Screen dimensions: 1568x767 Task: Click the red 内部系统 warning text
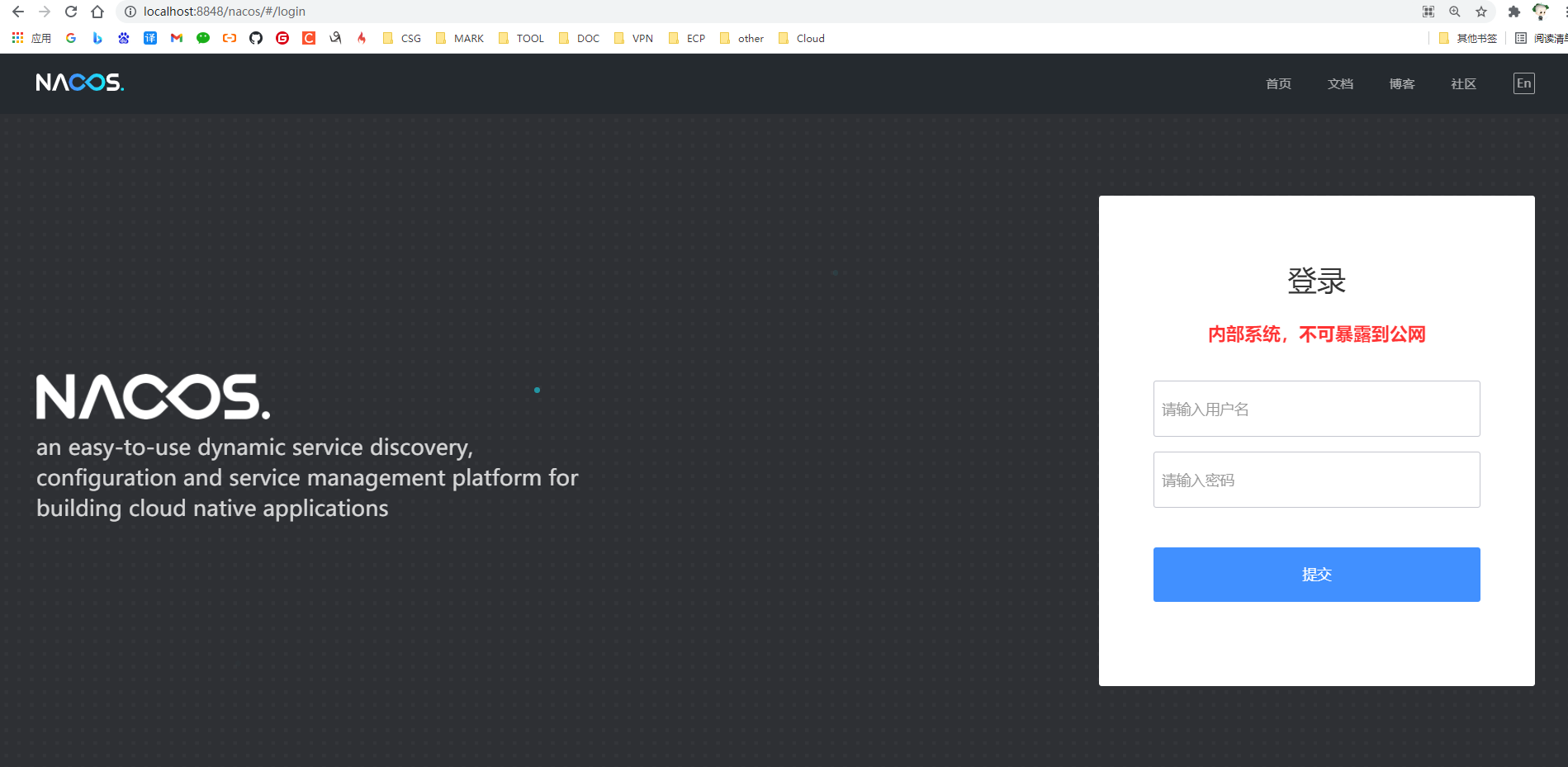pos(1317,334)
